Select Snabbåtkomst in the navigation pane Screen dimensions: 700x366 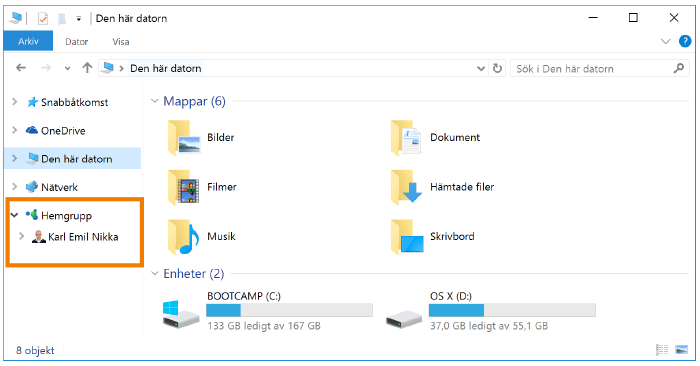pos(74,102)
